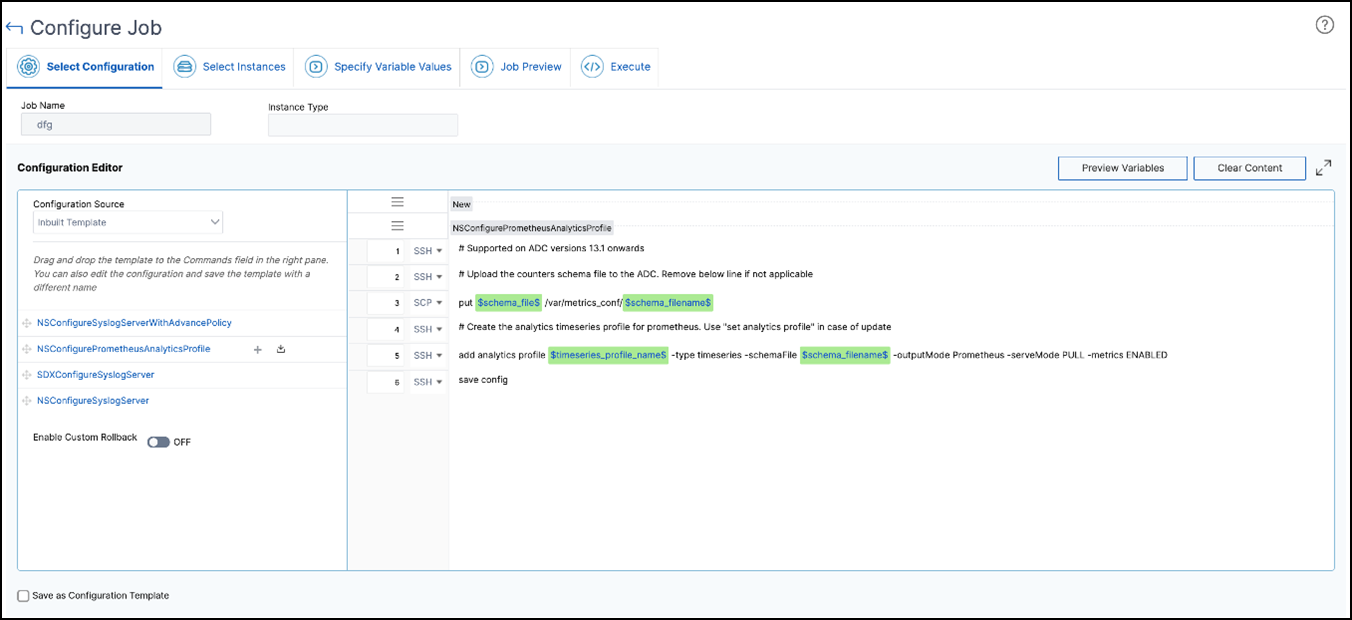Click the hamburger icon beside NSConfigurePrometheusAnalyticsProfile header
The height and width of the screenshot is (620, 1352).
pos(397,226)
